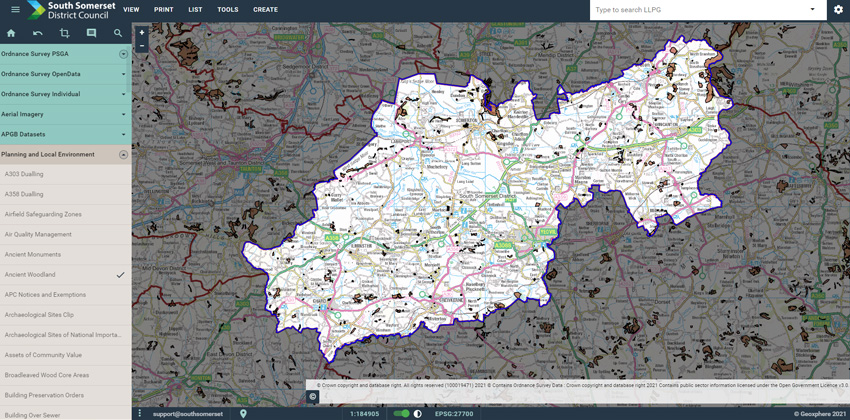Image resolution: width=850 pixels, height=420 pixels.
Task: Select Archaeological Sites of National Importance layer
Action: 66,335
